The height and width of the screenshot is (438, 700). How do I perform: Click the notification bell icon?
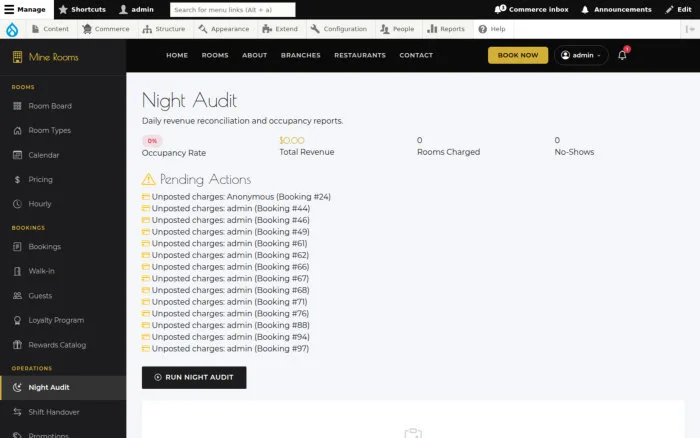point(622,55)
